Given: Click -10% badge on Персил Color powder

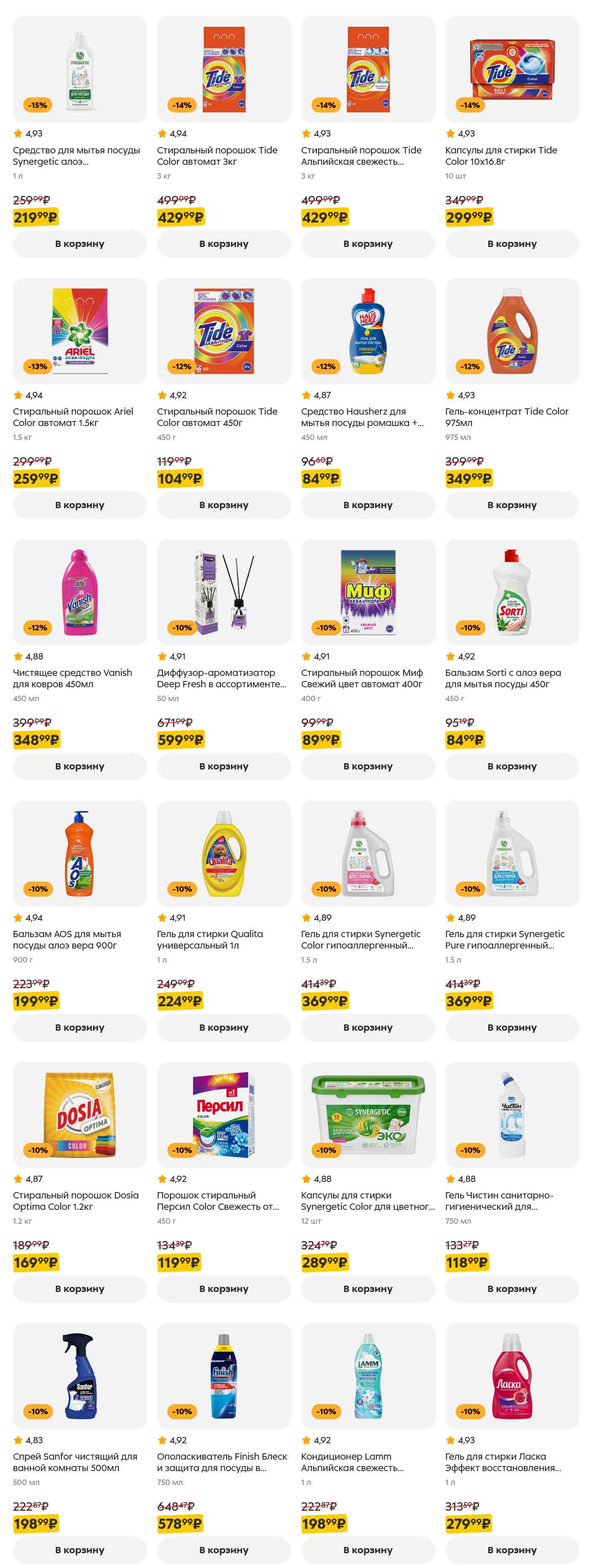Looking at the screenshot, I should coord(182,1150).
